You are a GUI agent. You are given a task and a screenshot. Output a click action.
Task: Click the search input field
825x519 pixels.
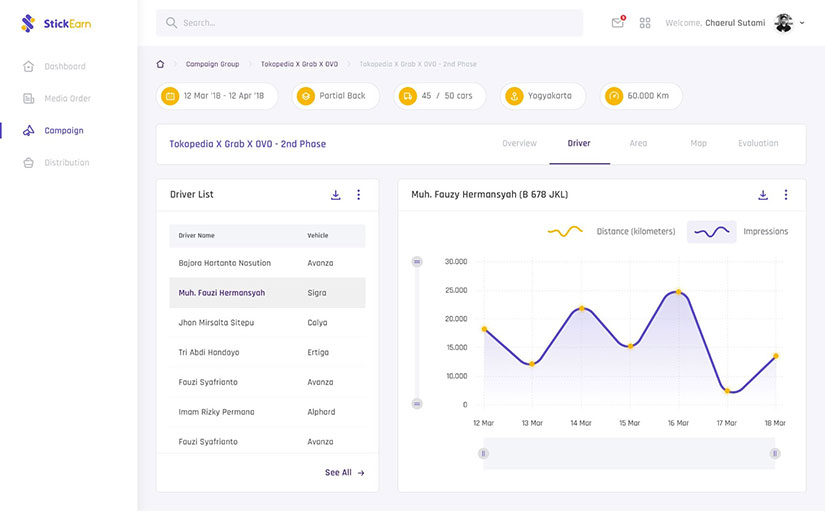point(370,23)
